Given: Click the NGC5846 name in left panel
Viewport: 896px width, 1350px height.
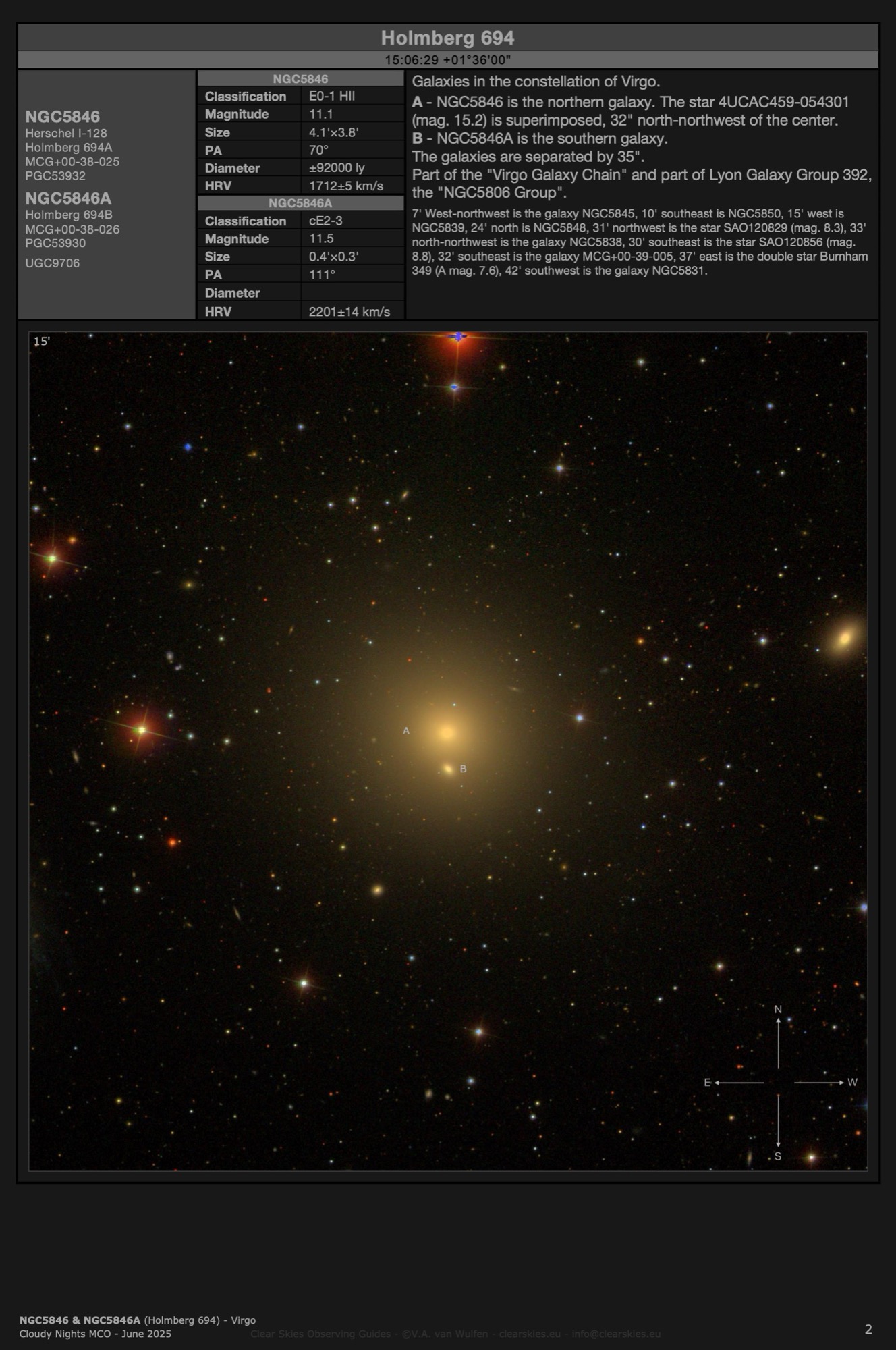Looking at the screenshot, I should click(x=63, y=117).
